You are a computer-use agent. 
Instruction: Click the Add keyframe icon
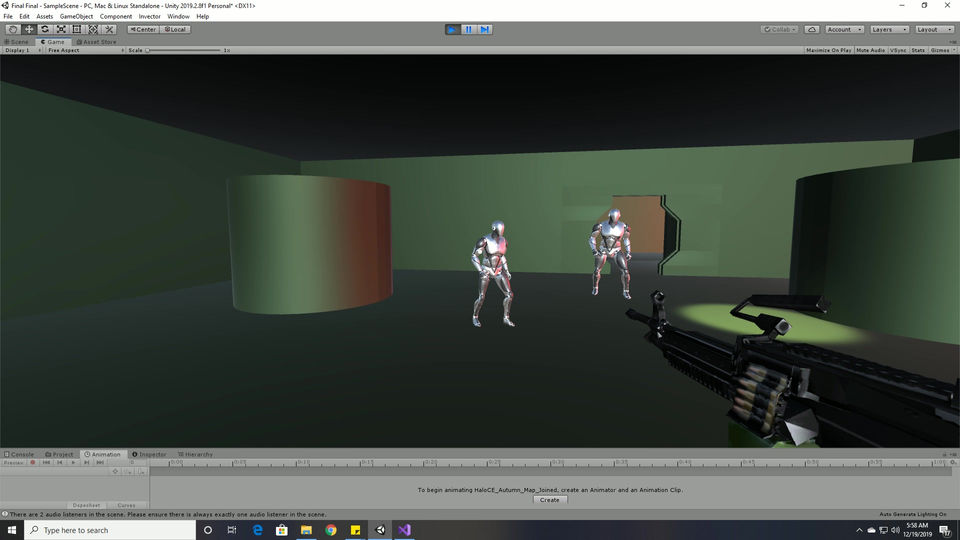pos(128,471)
